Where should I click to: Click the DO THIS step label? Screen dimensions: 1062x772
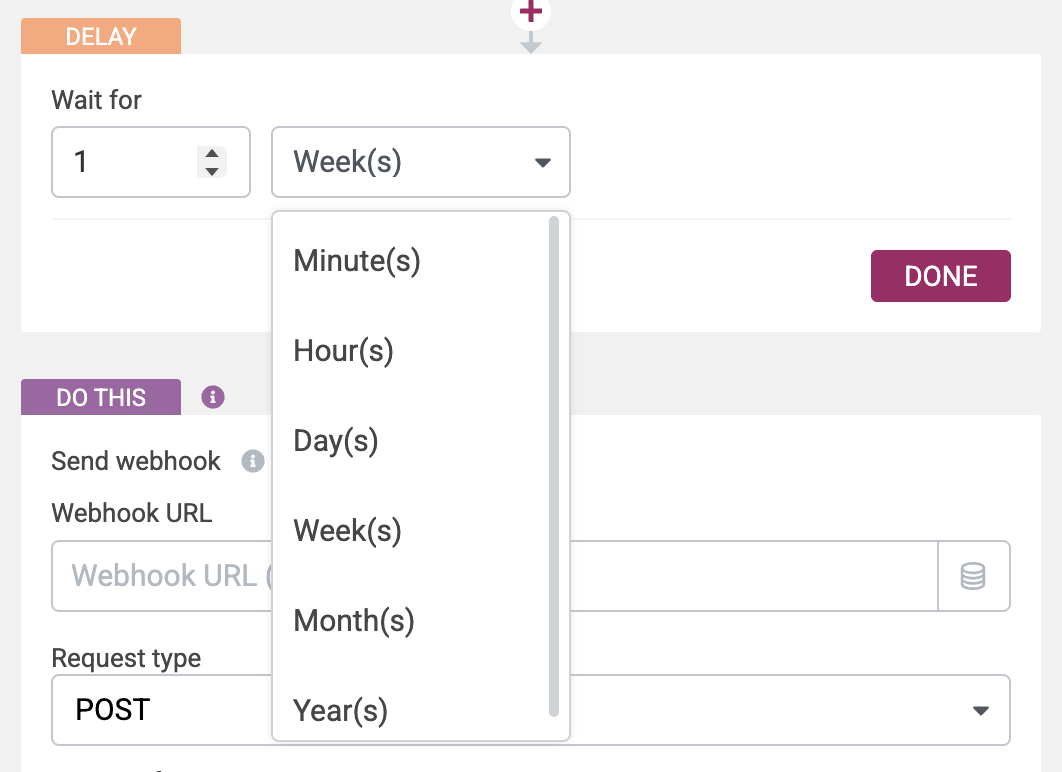101,397
